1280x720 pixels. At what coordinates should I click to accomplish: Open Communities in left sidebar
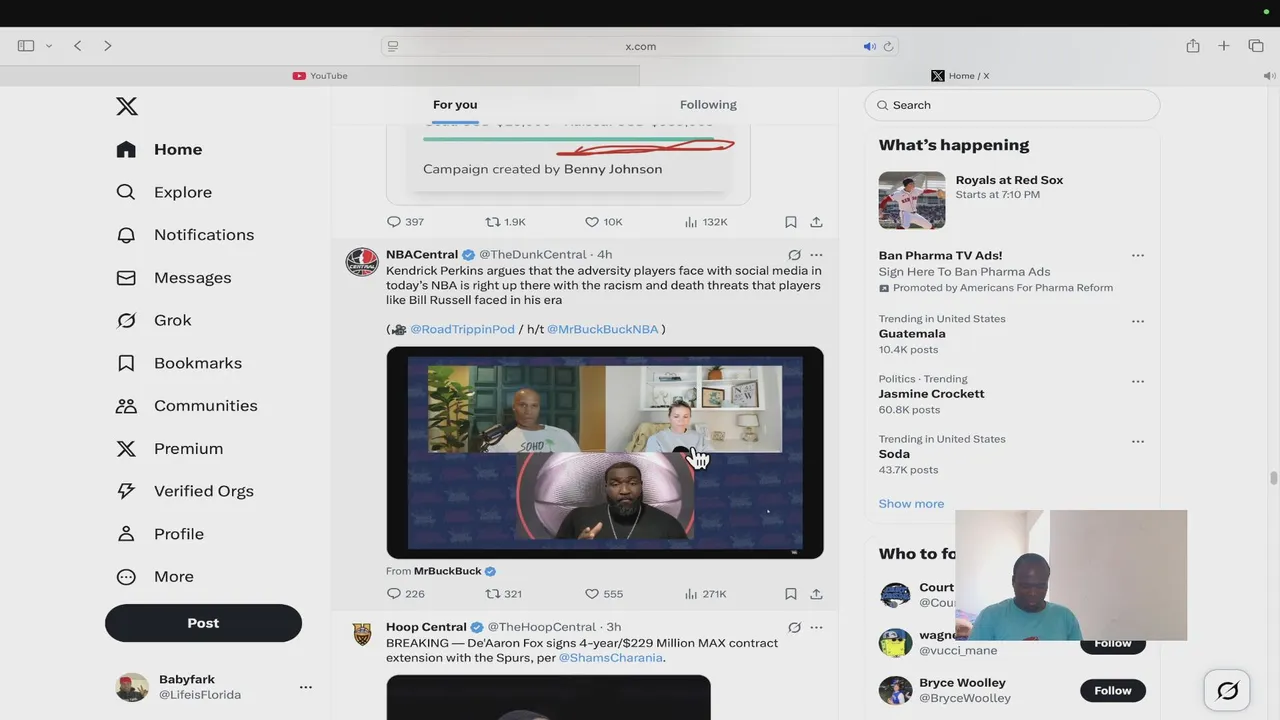(x=187, y=406)
